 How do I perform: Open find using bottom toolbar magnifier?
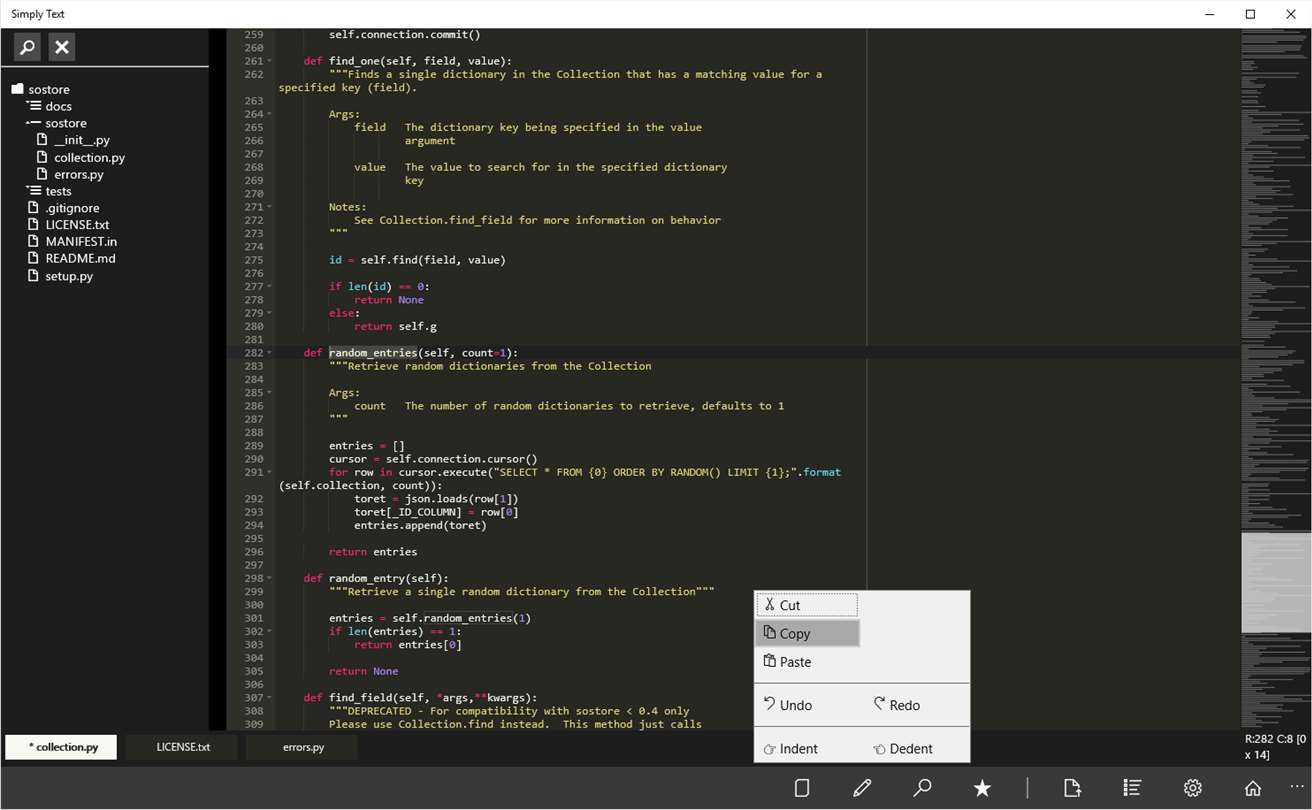tap(922, 788)
